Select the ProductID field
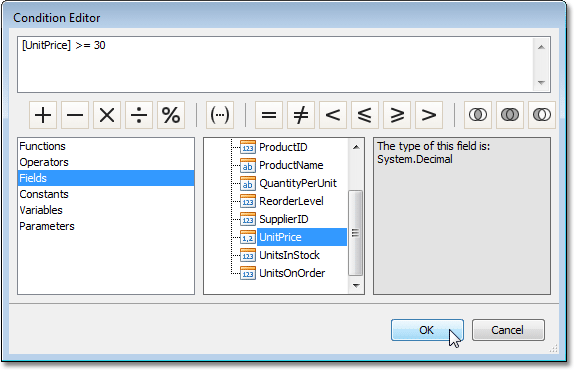 [283, 147]
